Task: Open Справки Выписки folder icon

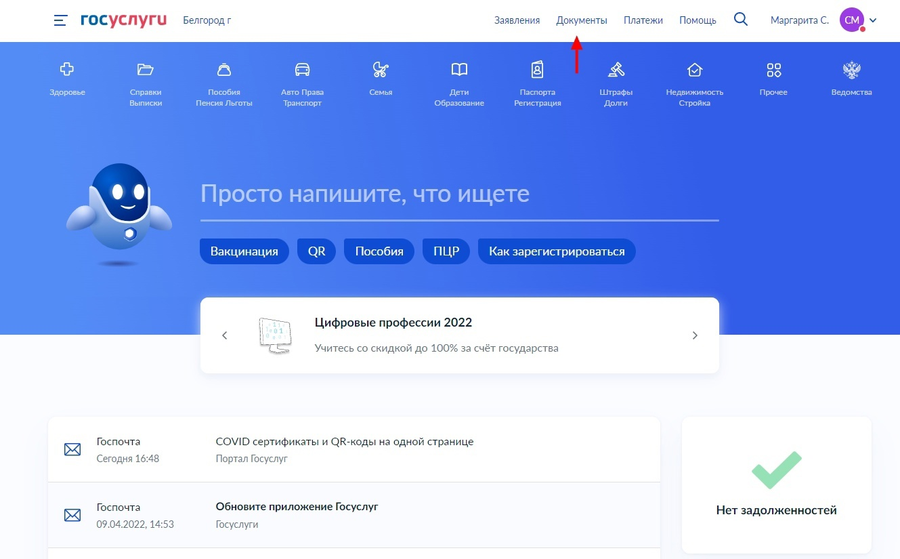Action: click(x=145, y=70)
